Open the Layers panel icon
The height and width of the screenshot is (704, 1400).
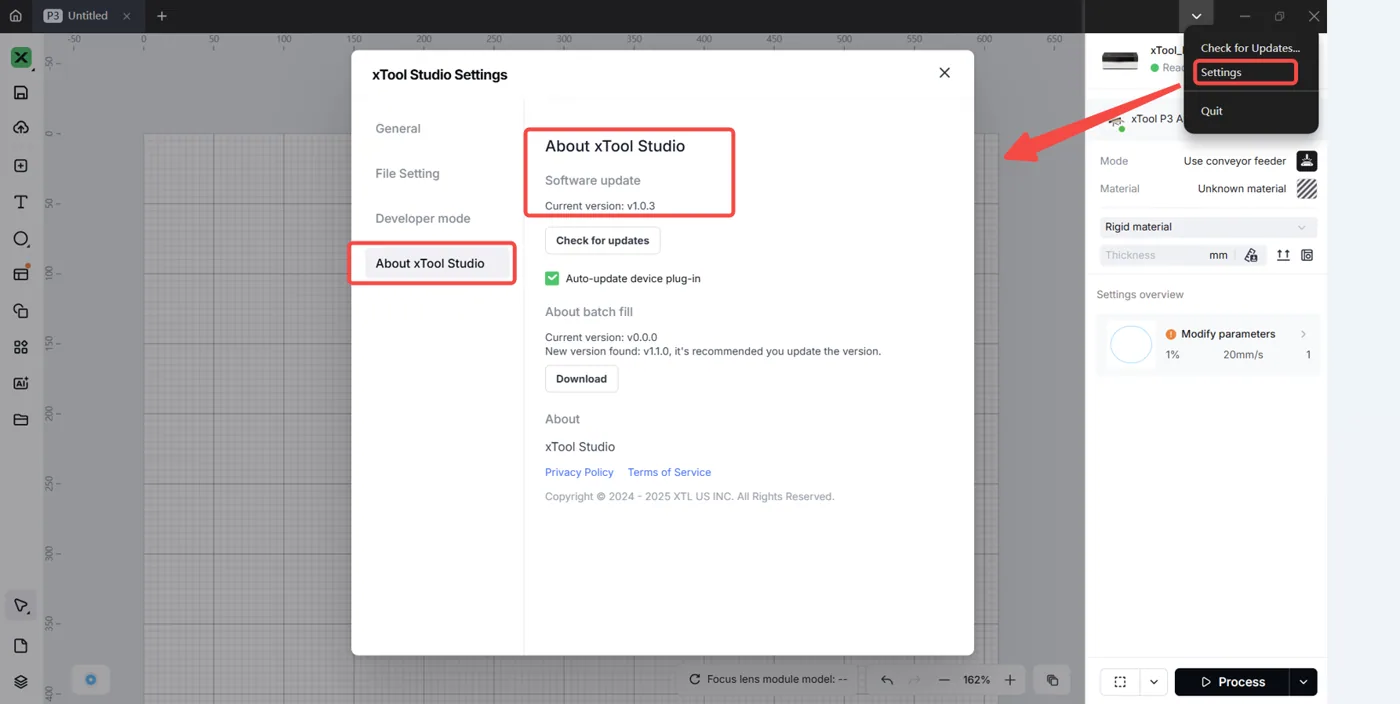(21, 682)
